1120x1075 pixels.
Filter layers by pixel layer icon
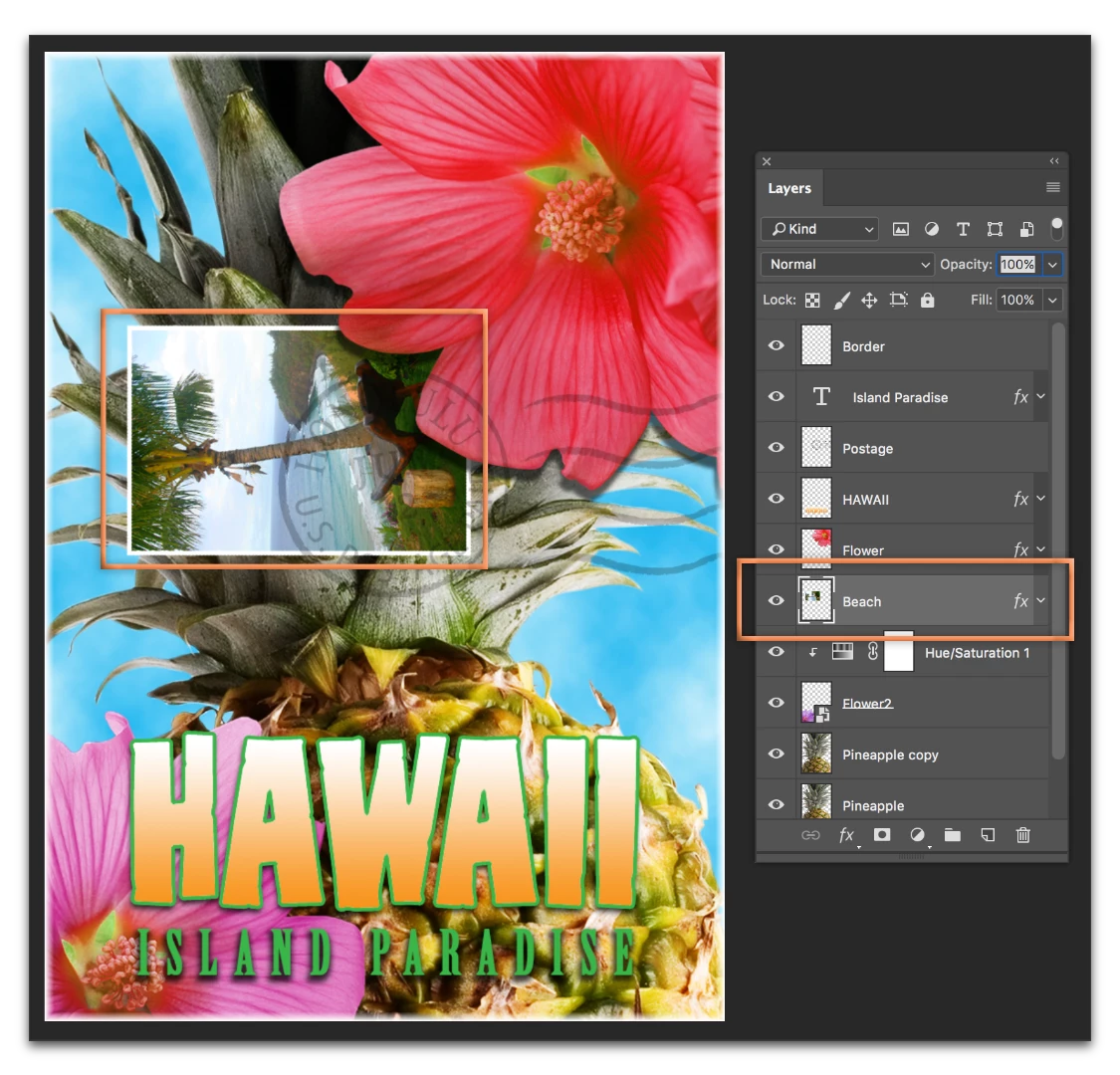point(901,229)
